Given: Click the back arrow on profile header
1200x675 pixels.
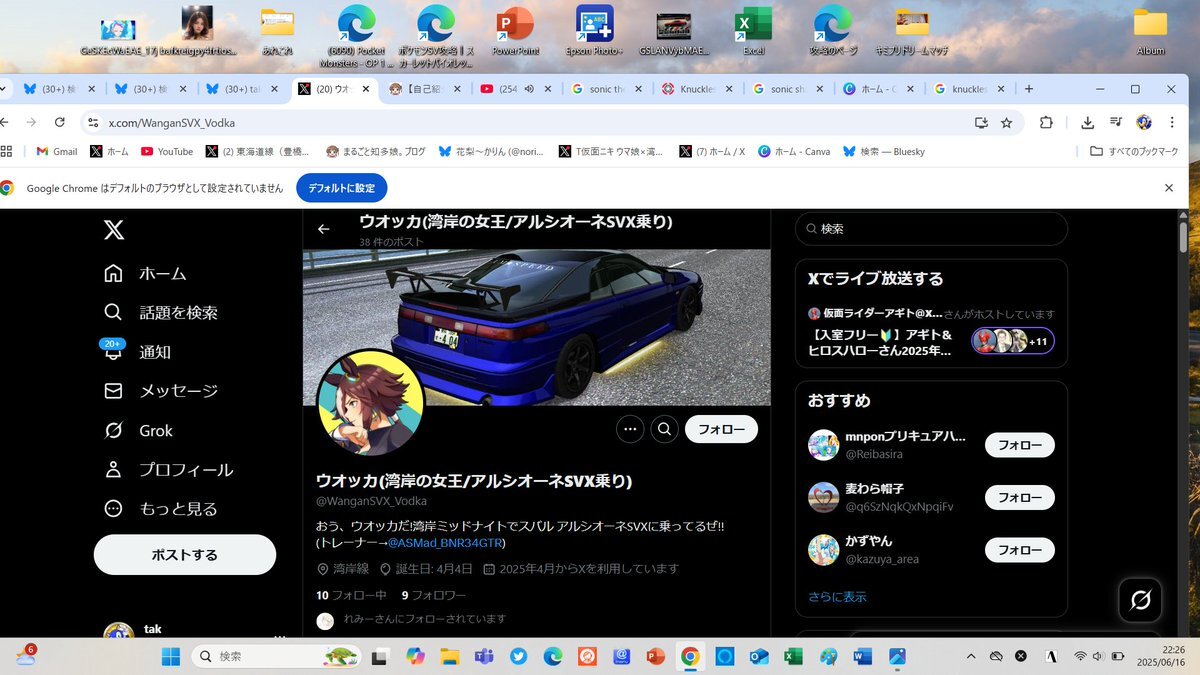Looking at the screenshot, I should click(323, 229).
